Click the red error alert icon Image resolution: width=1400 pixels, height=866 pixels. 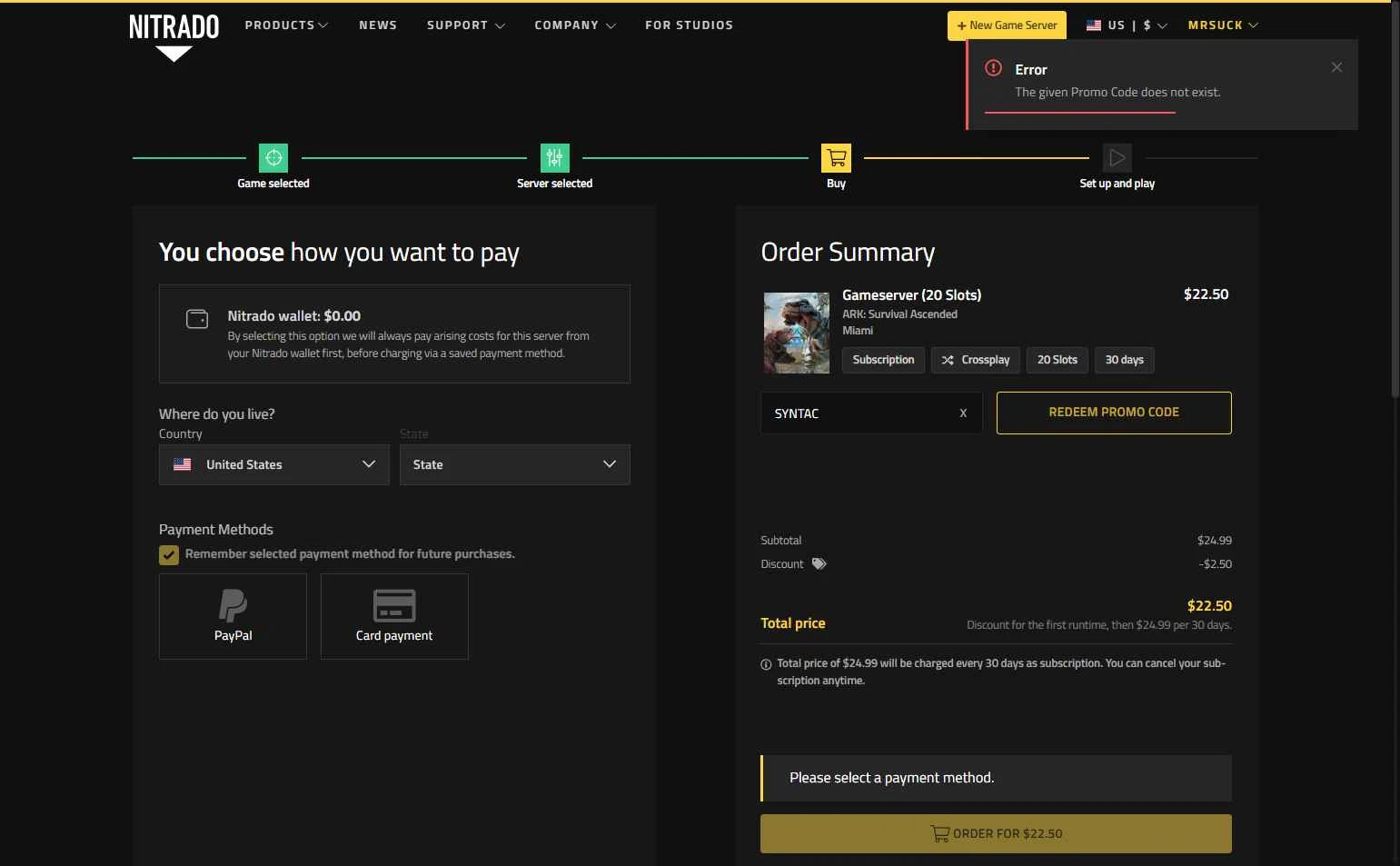coord(994,68)
